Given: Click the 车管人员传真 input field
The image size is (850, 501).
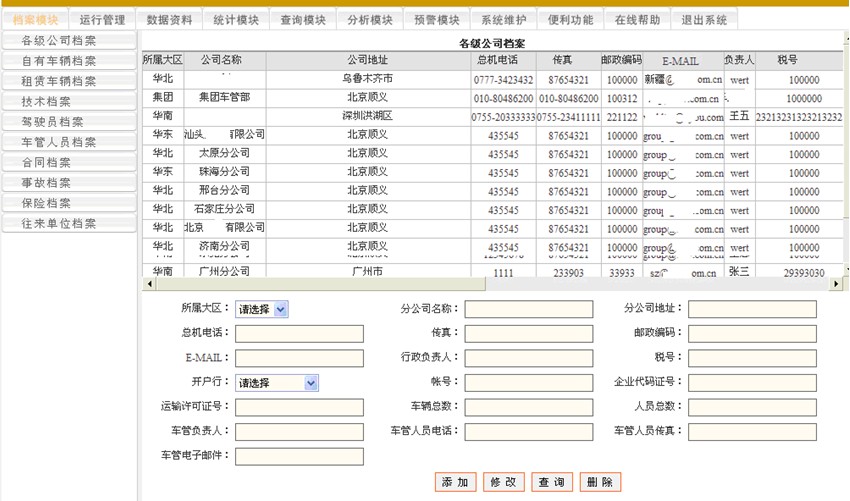Looking at the screenshot, I should tap(752, 432).
